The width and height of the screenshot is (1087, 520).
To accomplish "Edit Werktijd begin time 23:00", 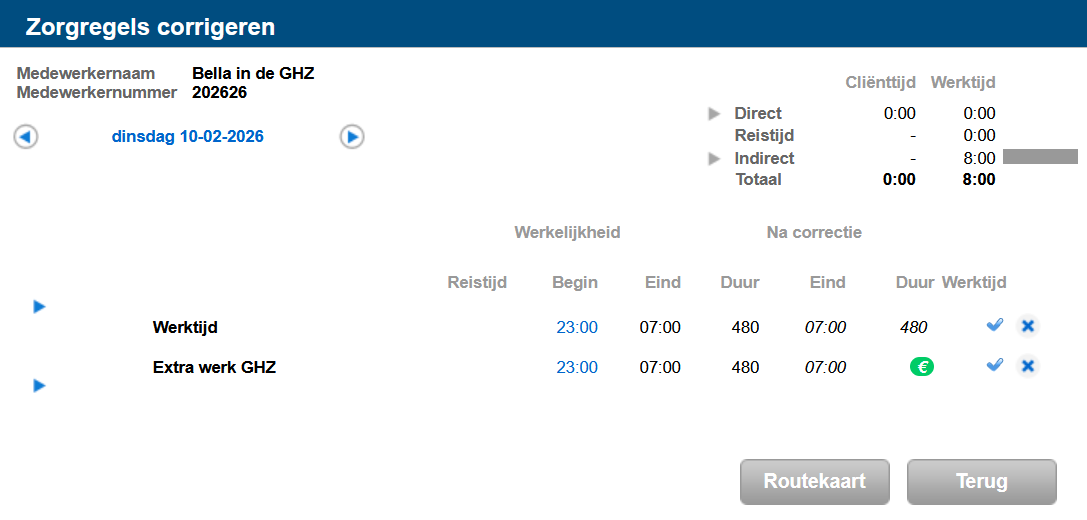I will (577, 327).
